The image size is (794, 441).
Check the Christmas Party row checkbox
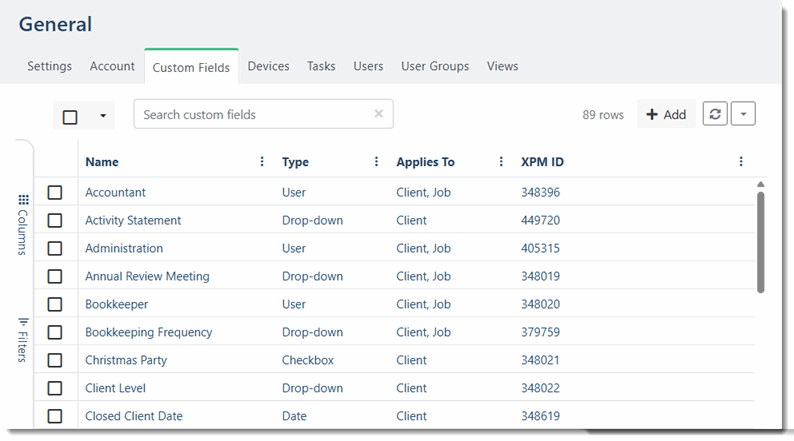tap(55, 360)
